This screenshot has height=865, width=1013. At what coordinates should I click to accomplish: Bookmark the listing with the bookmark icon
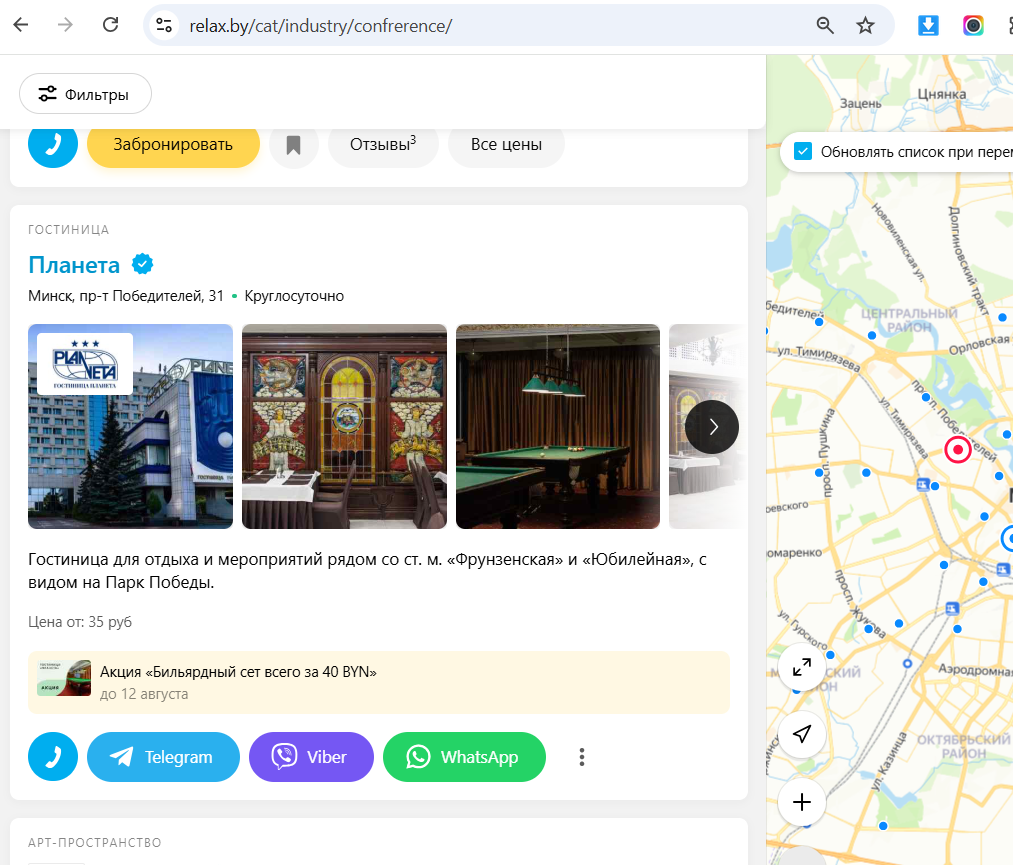pos(293,145)
